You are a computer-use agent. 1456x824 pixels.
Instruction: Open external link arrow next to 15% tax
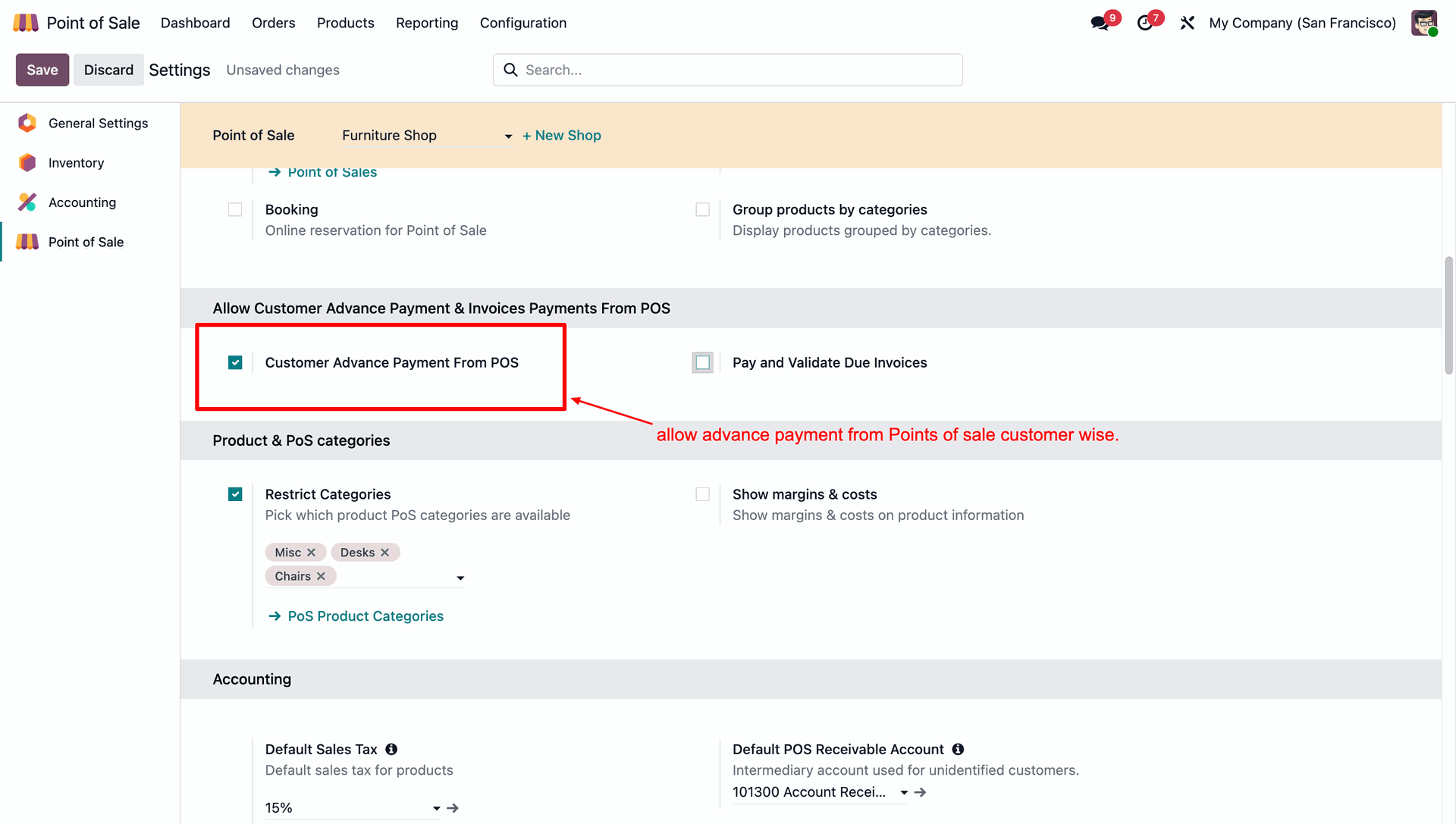click(x=453, y=808)
